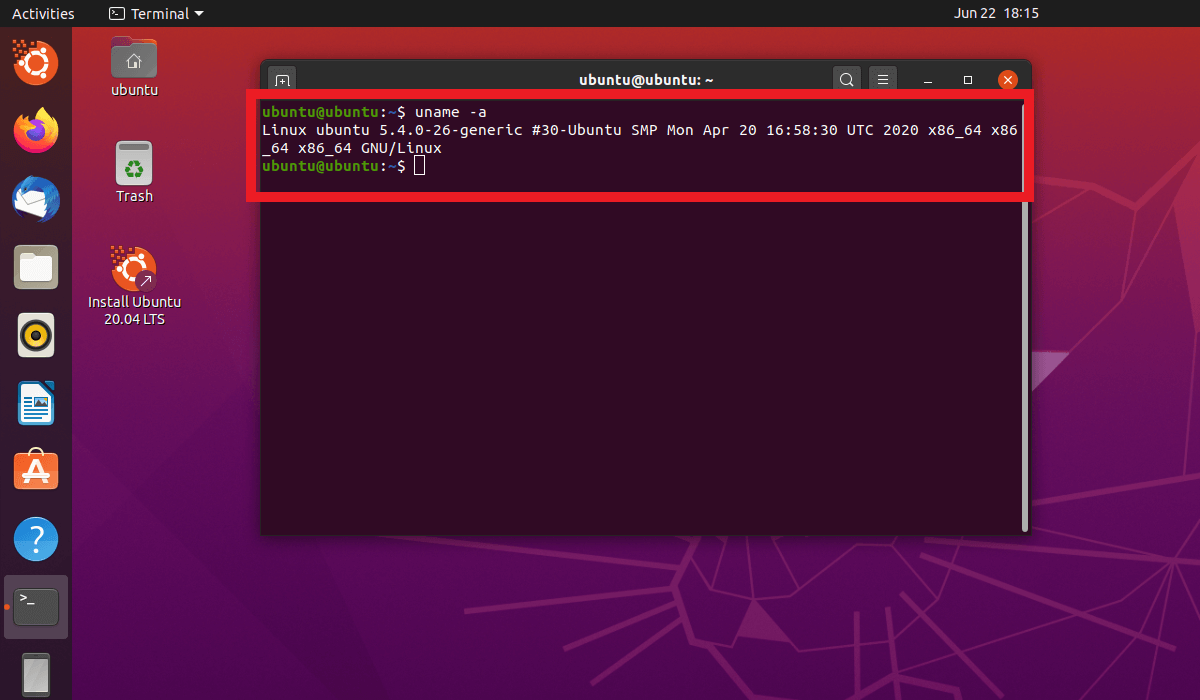Image resolution: width=1200 pixels, height=700 pixels.
Task: Click the search icon in terminal titlebar
Action: [846, 79]
